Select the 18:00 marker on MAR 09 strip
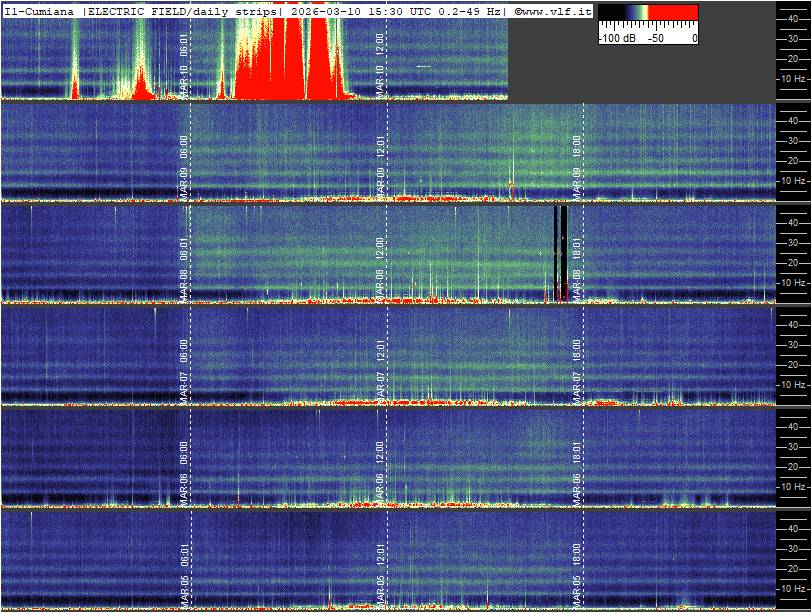Image resolution: width=812 pixels, height=613 pixels. (576, 147)
